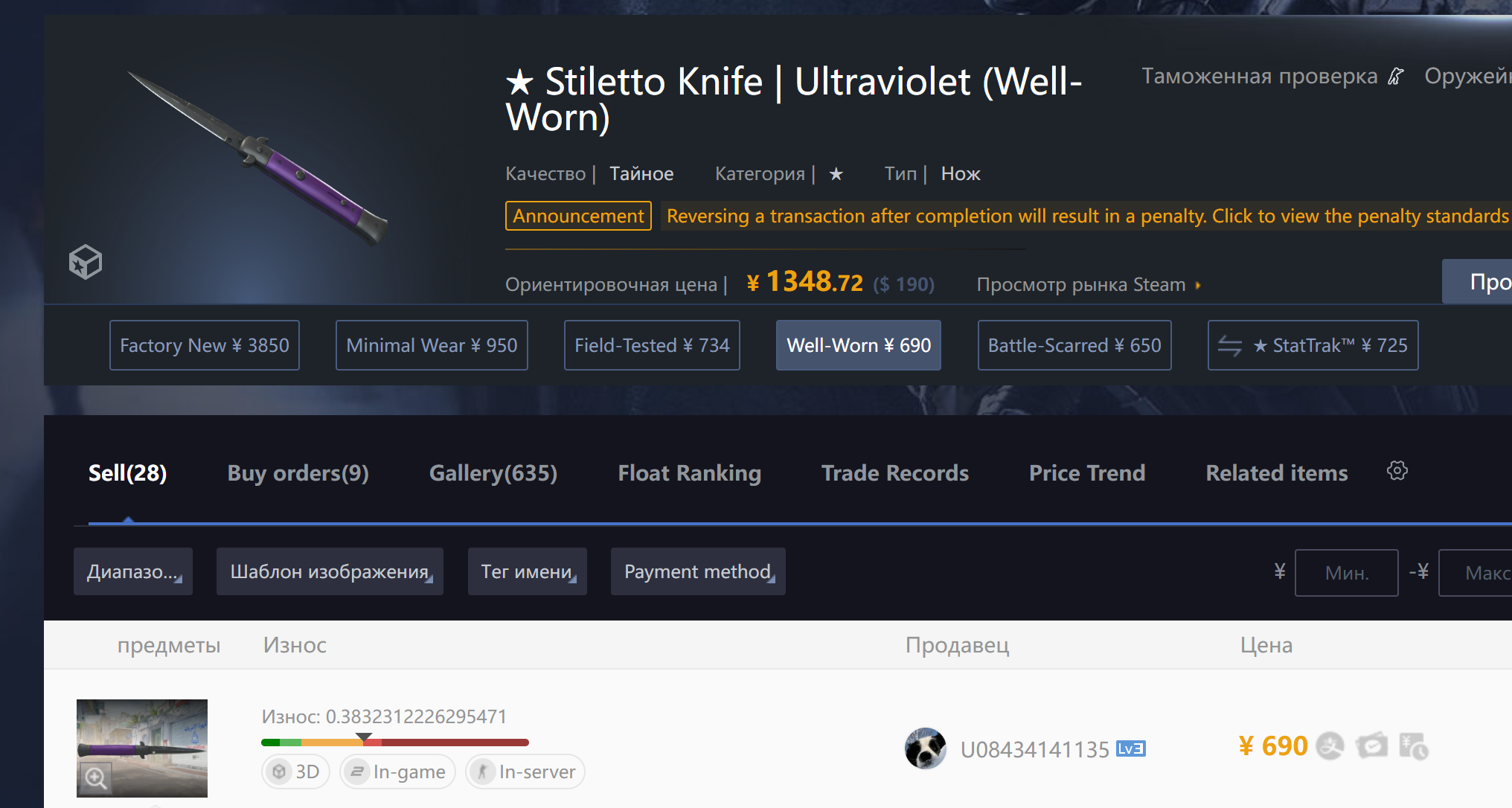Viewport: 1512px width, 808px height.
Task: Open the Шаблон изображения dropdown
Action: (x=330, y=571)
